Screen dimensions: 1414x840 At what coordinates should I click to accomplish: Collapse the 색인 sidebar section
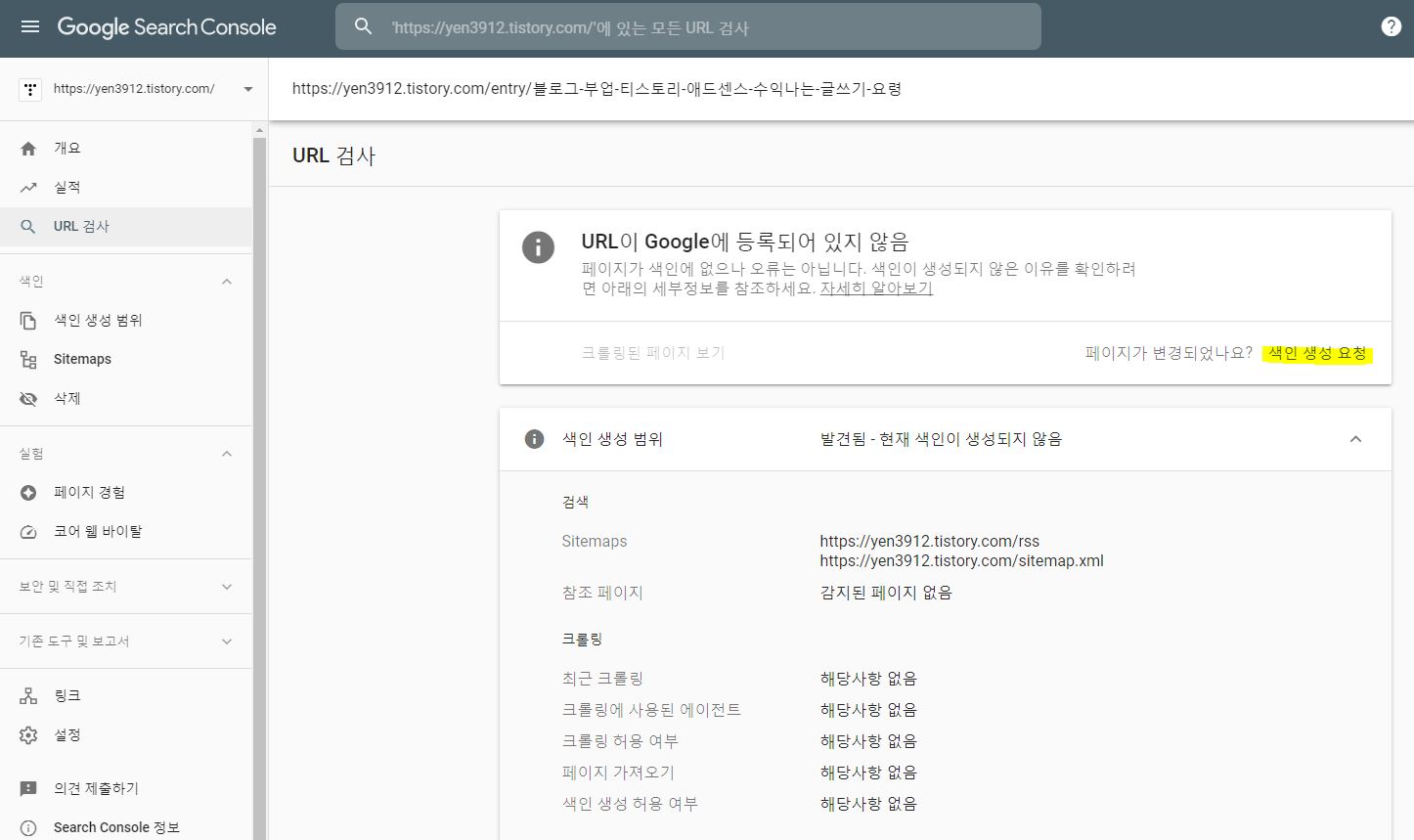click(x=227, y=282)
